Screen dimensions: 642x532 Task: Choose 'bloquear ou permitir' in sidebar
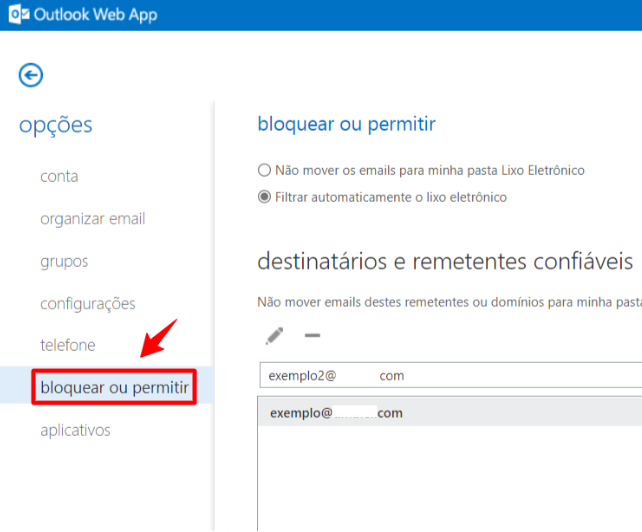click(x=113, y=387)
